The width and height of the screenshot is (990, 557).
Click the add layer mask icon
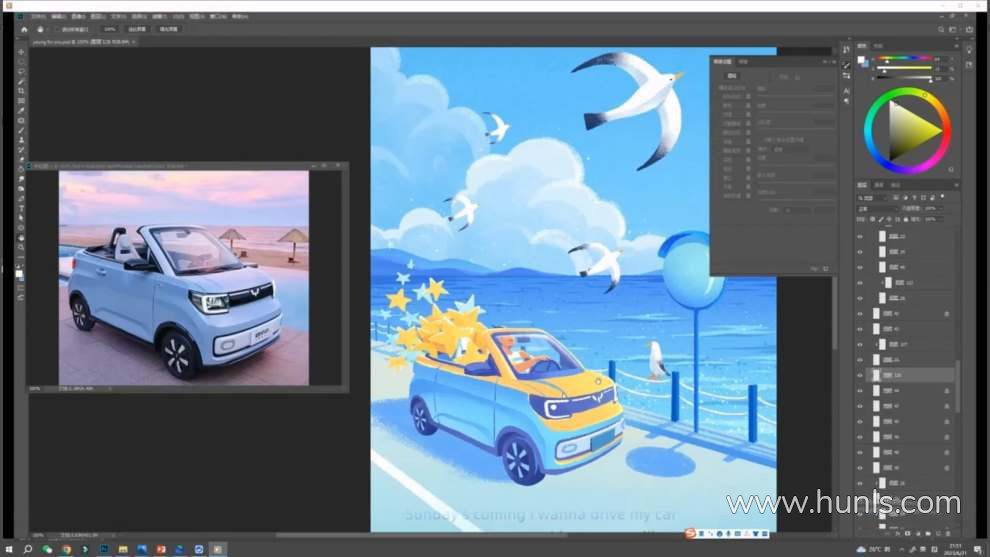tap(907, 534)
